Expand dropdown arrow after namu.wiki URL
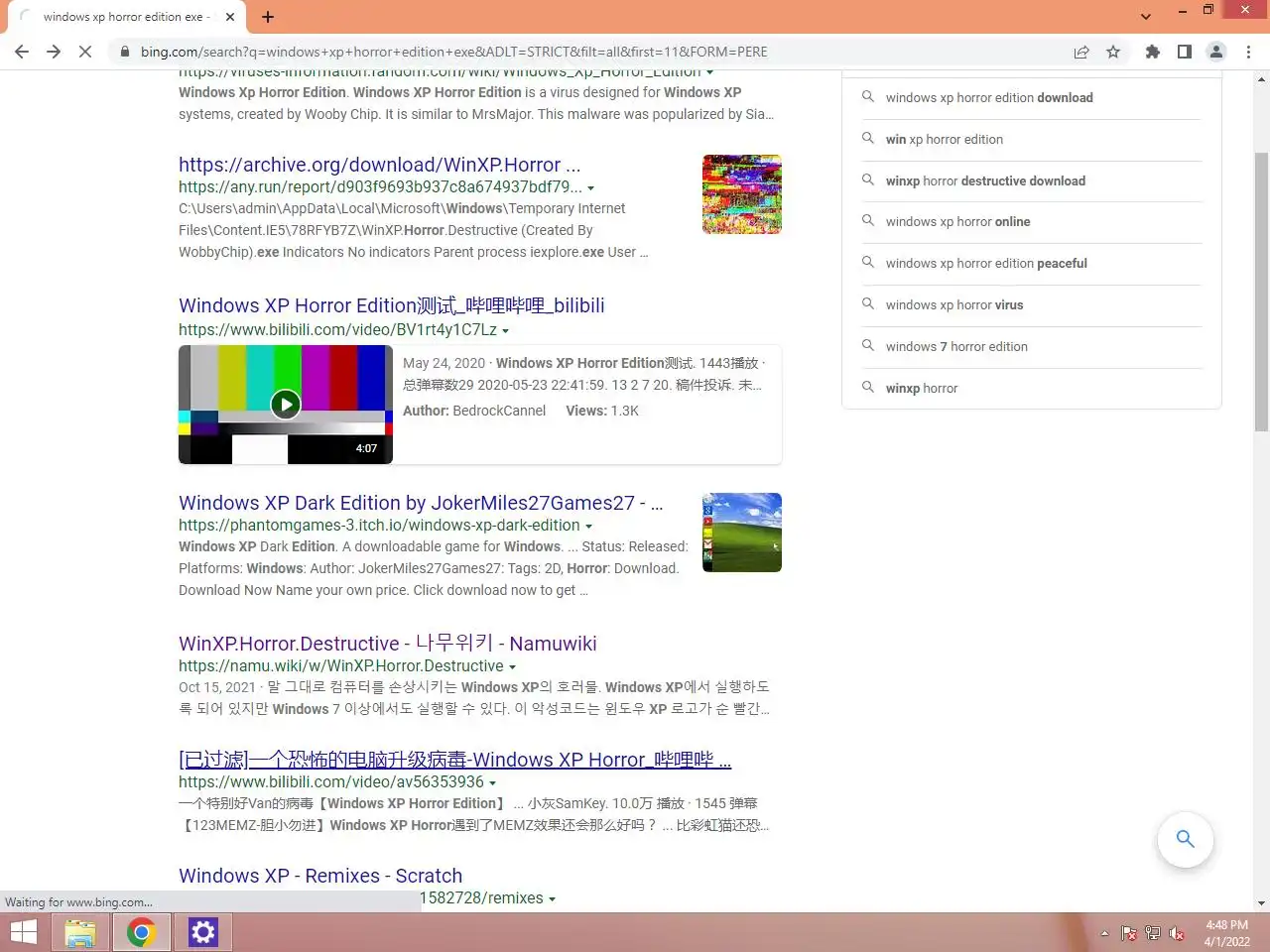The width and height of the screenshot is (1270, 952). (x=513, y=667)
